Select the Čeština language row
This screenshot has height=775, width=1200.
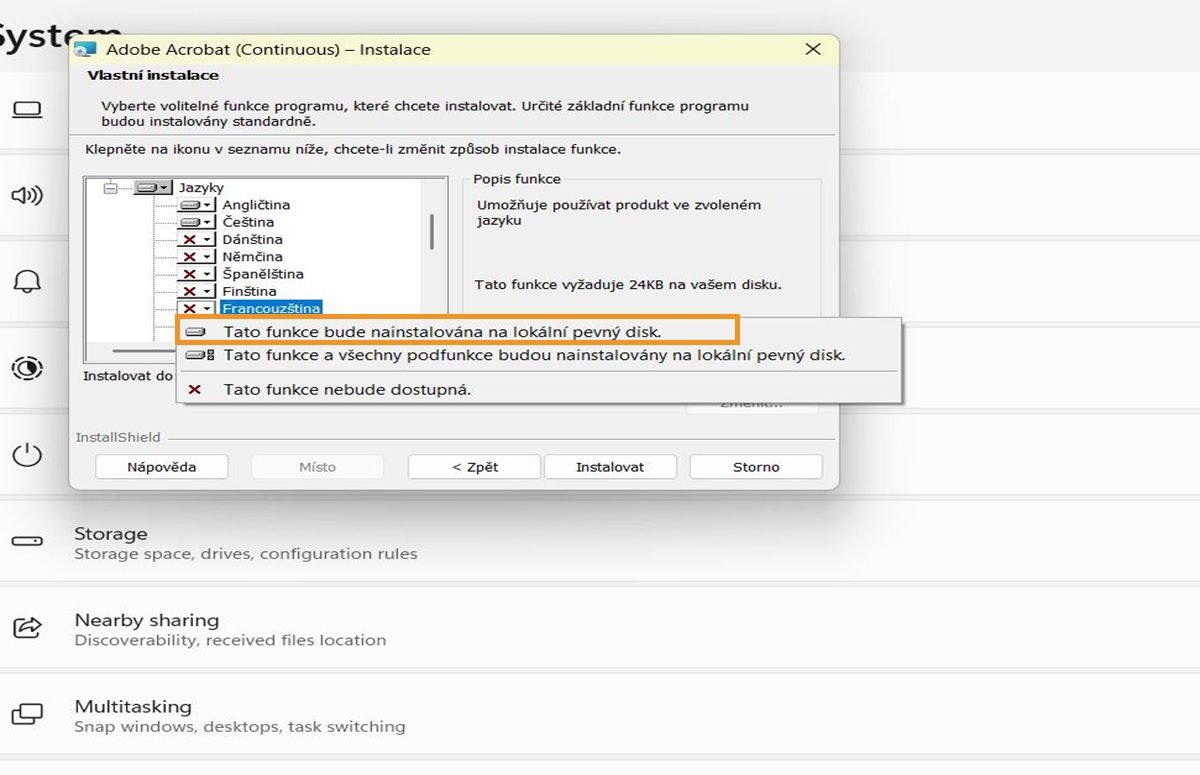(248, 222)
